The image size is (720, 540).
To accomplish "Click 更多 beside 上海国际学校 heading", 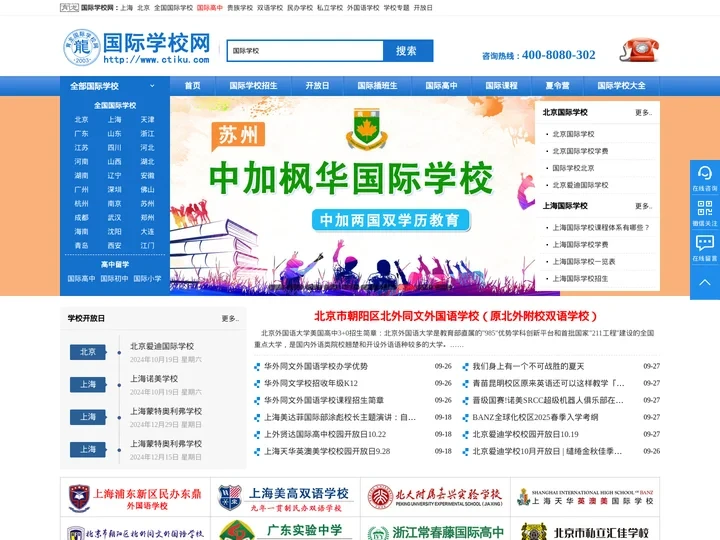I will point(643,206).
